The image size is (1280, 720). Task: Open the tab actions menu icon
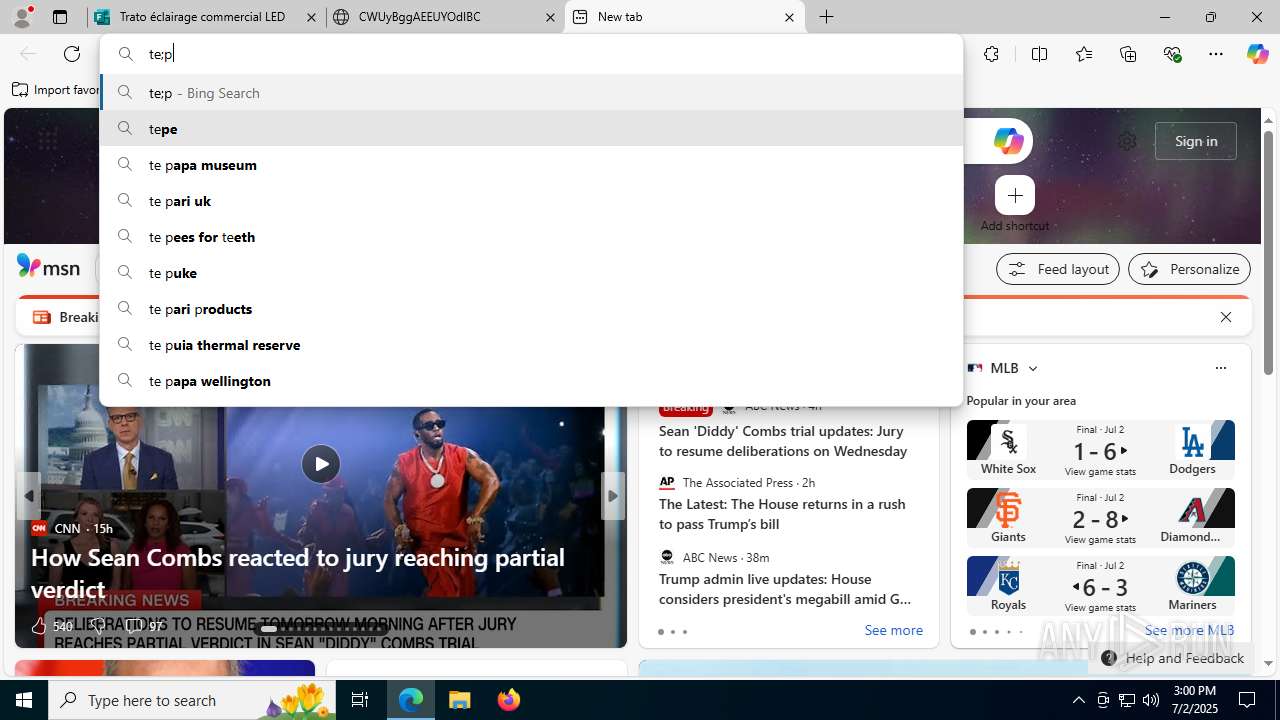60,17
